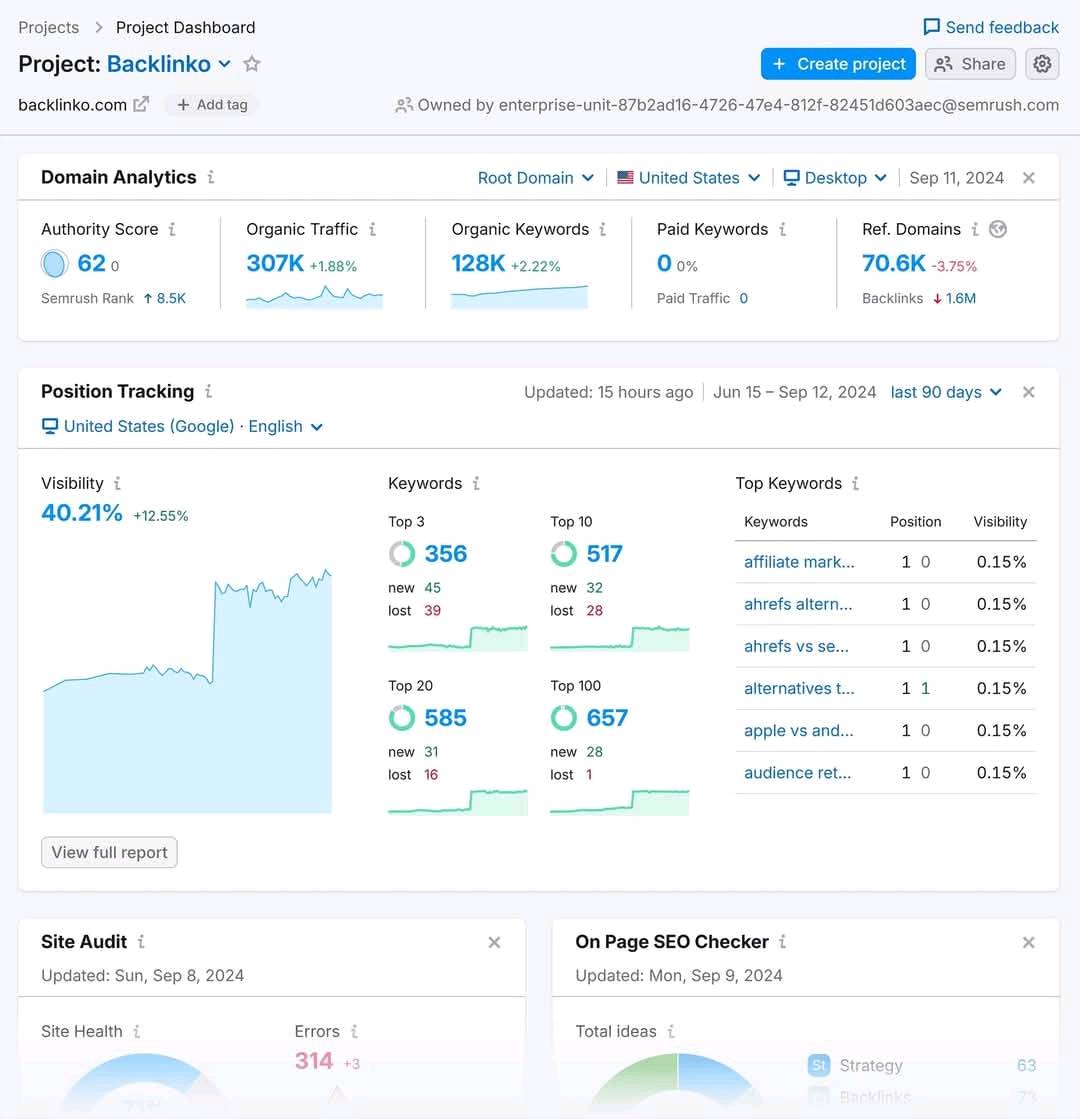1080x1119 pixels.
Task: Open the Root Domain dropdown
Action: point(535,178)
